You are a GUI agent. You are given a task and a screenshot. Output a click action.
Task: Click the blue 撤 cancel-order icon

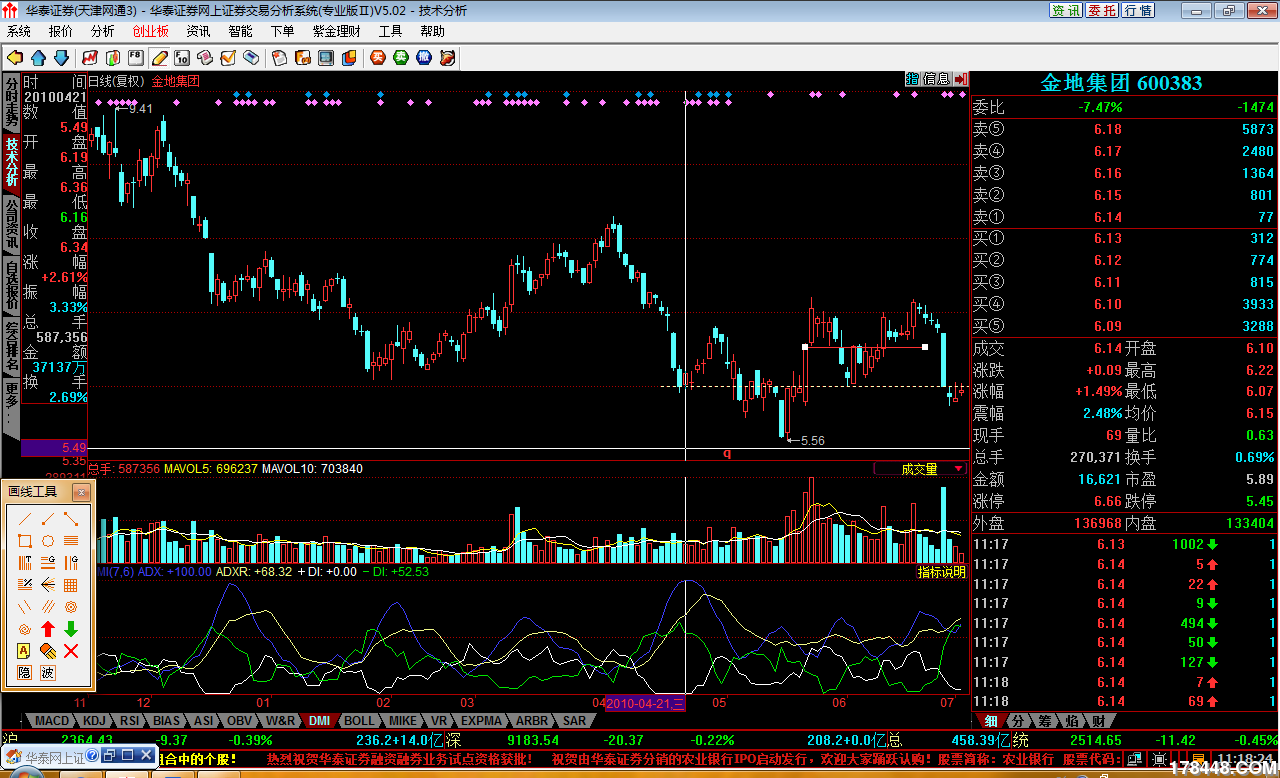[424, 57]
